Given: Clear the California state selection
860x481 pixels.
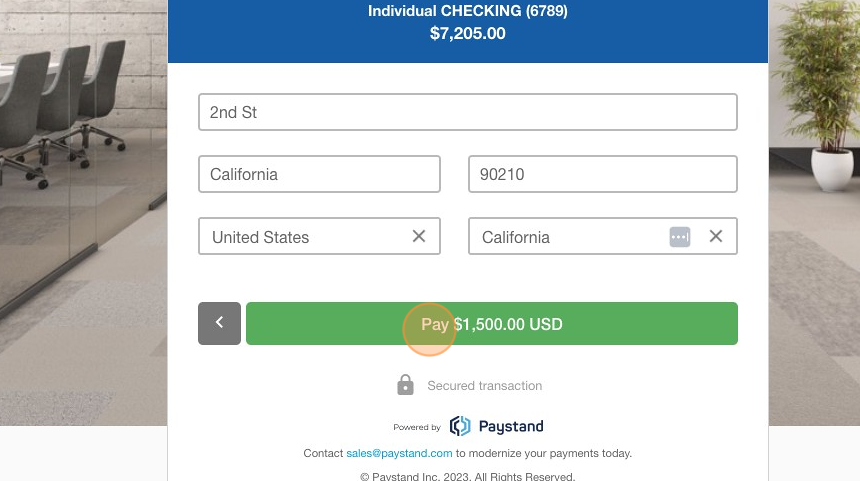Looking at the screenshot, I should coord(716,236).
